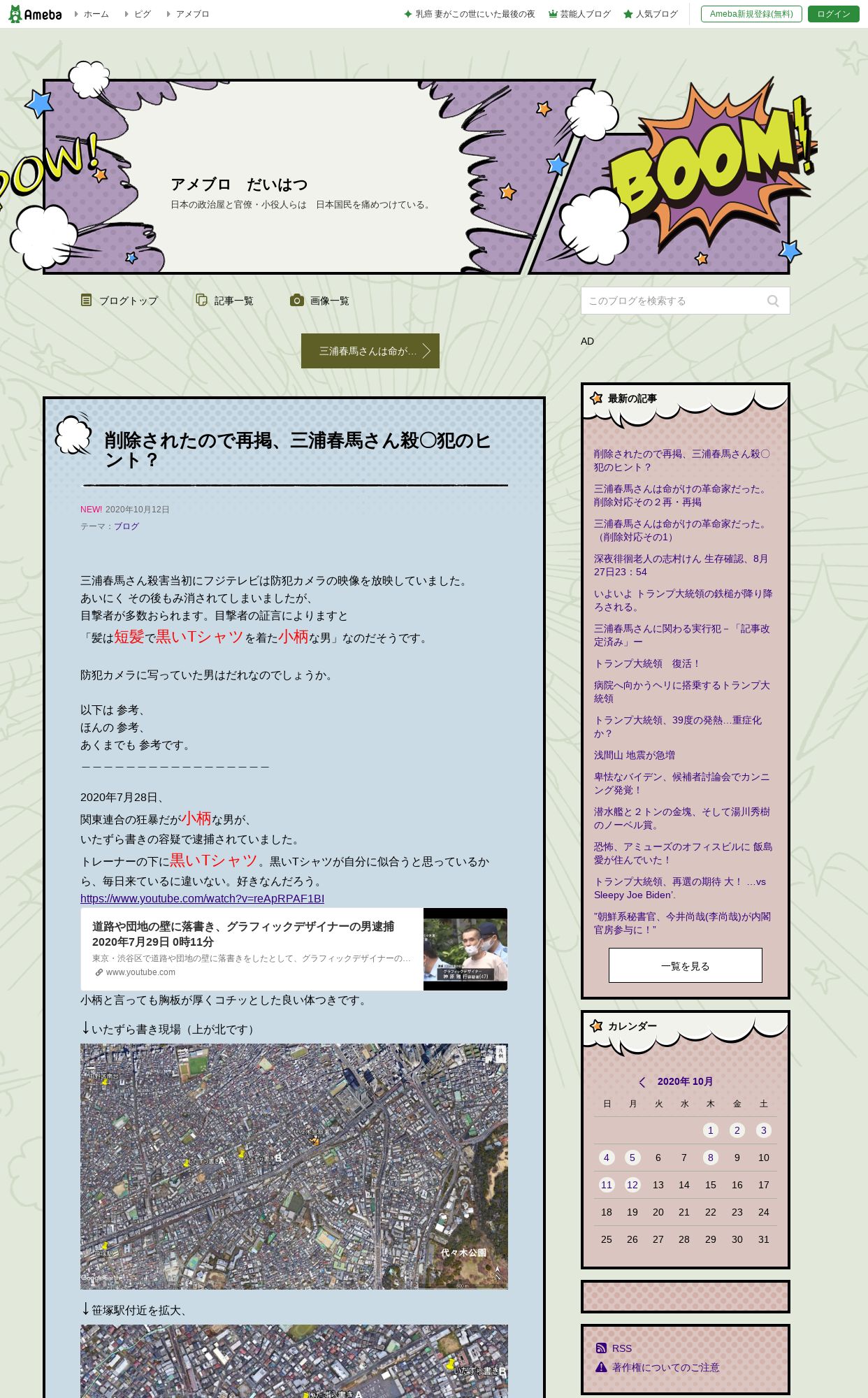Select calendar date 8
The image size is (868, 1398).
click(x=711, y=1158)
